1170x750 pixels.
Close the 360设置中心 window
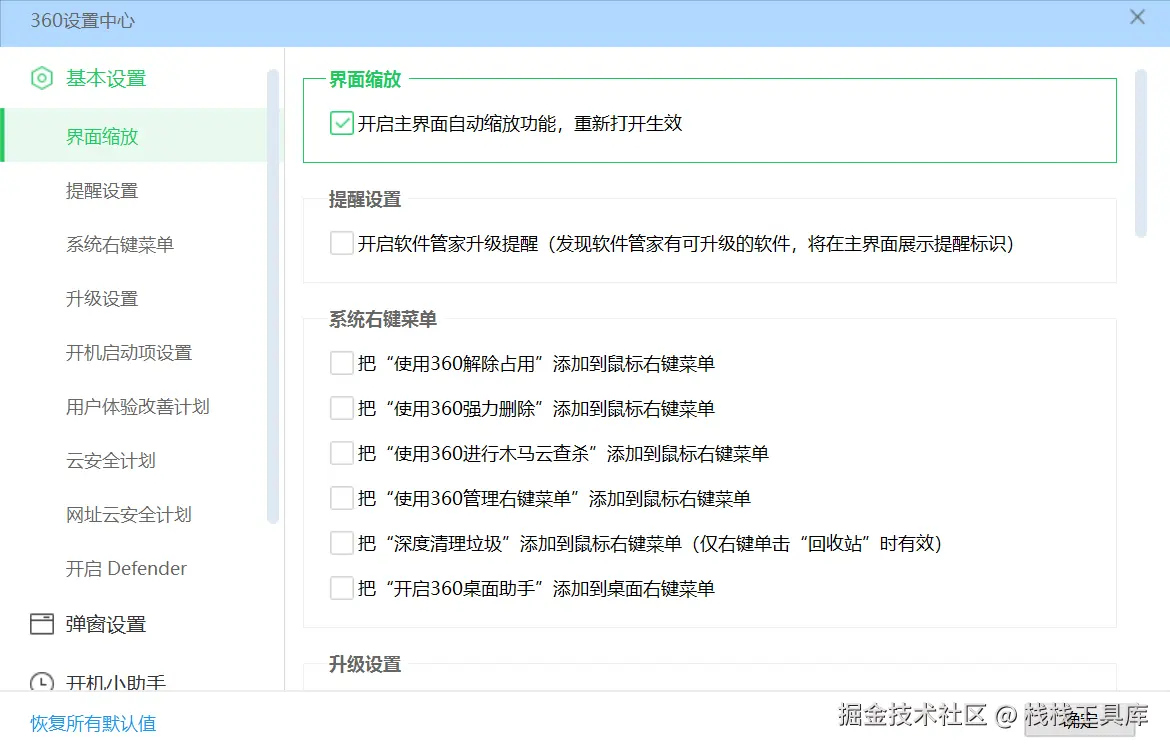click(1137, 17)
